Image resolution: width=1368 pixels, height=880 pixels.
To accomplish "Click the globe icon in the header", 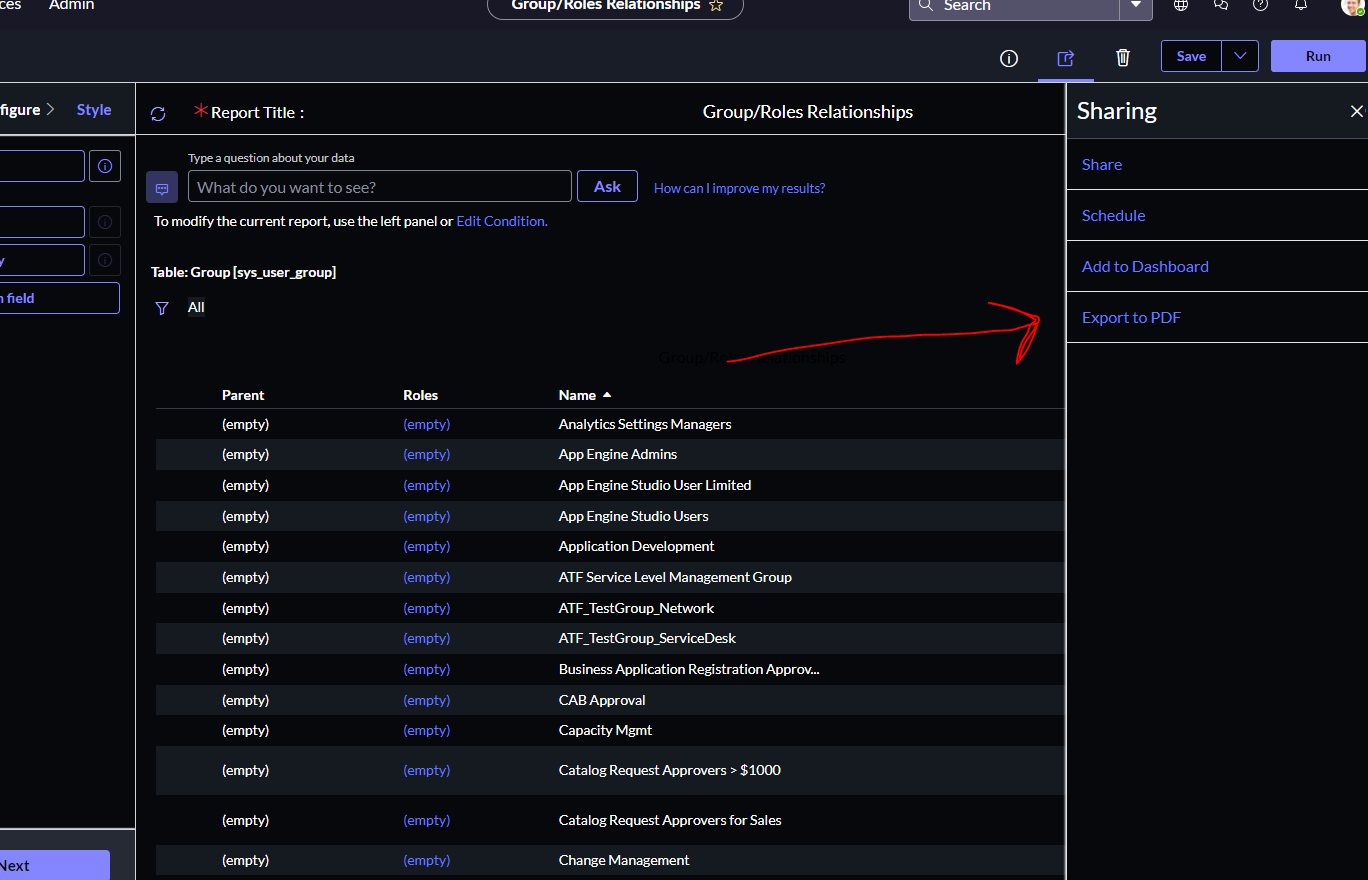I will 1180,6.
